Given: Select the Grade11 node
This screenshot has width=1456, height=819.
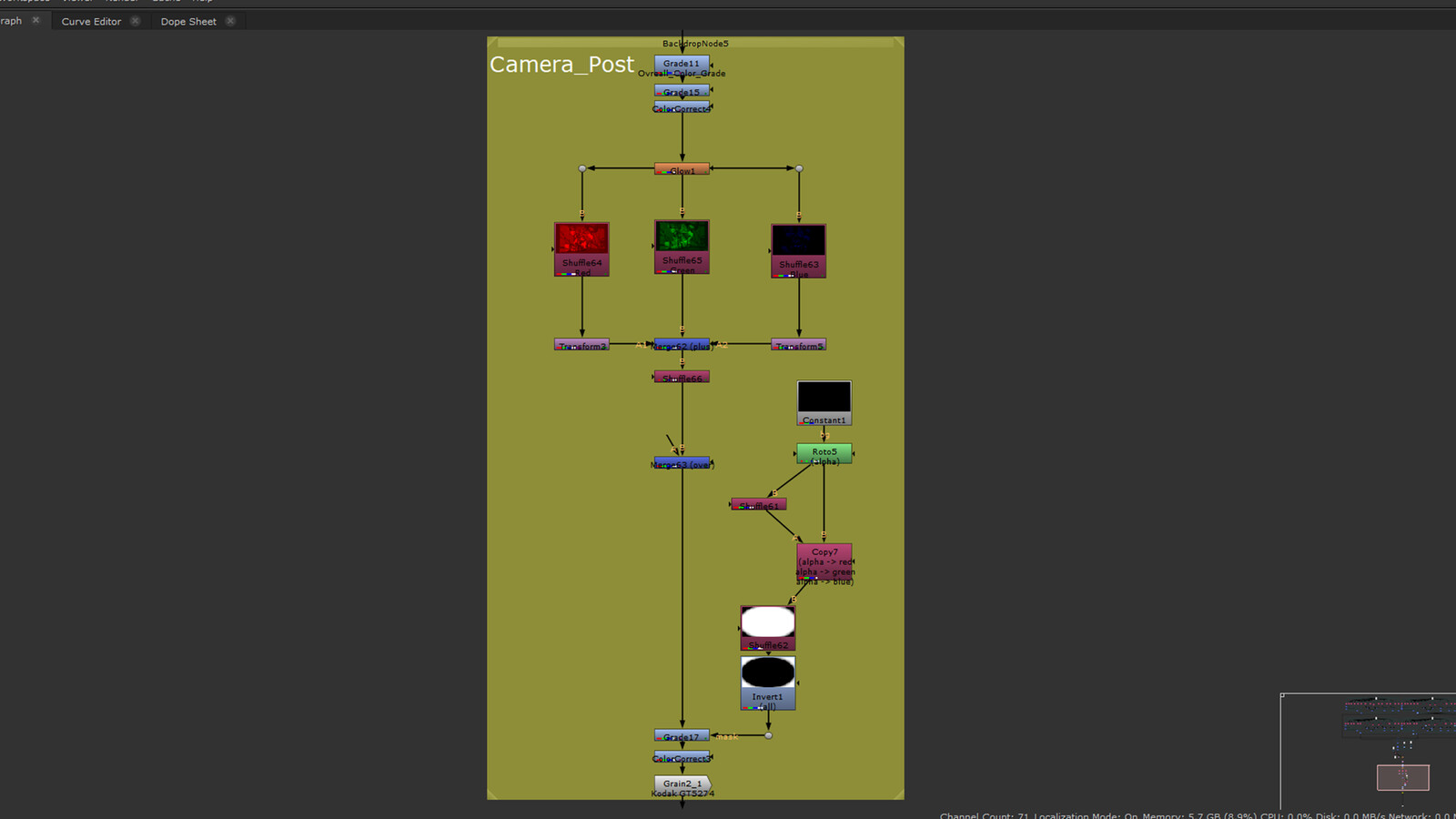Looking at the screenshot, I should tap(682, 66).
